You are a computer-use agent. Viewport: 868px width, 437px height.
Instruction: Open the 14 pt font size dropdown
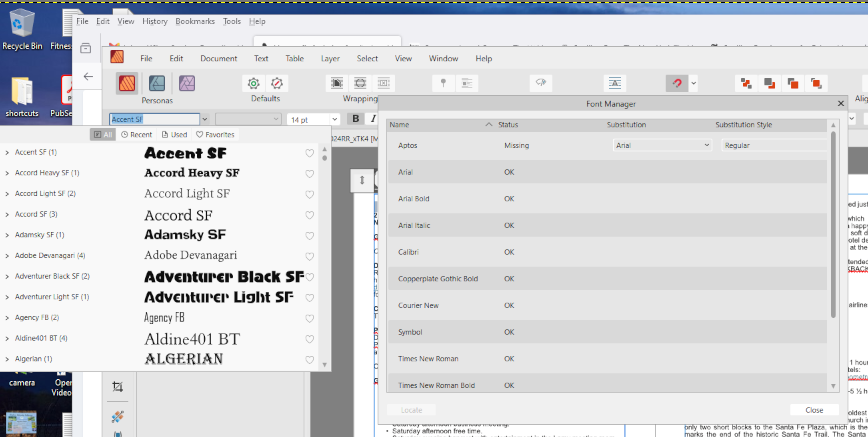click(x=334, y=120)
